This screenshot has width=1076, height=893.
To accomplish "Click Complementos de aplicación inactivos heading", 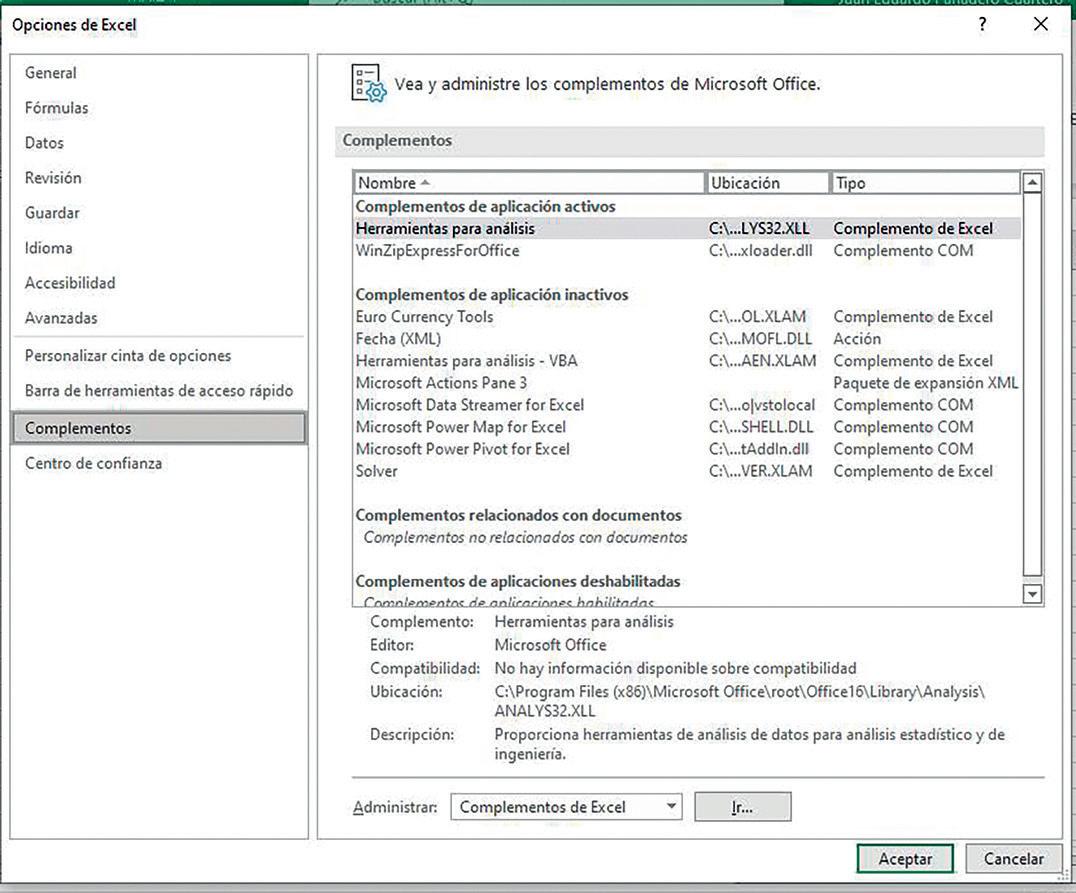I will (x=492, y=294).
